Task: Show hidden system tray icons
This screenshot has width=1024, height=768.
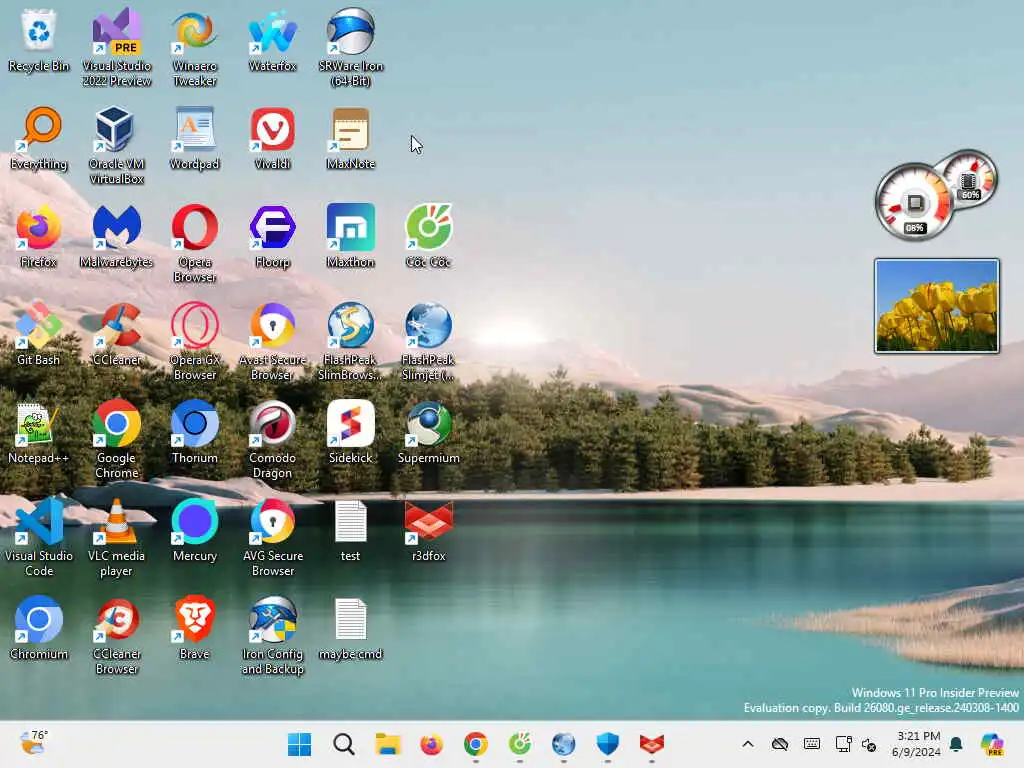Action: click(x=748, y=744)
